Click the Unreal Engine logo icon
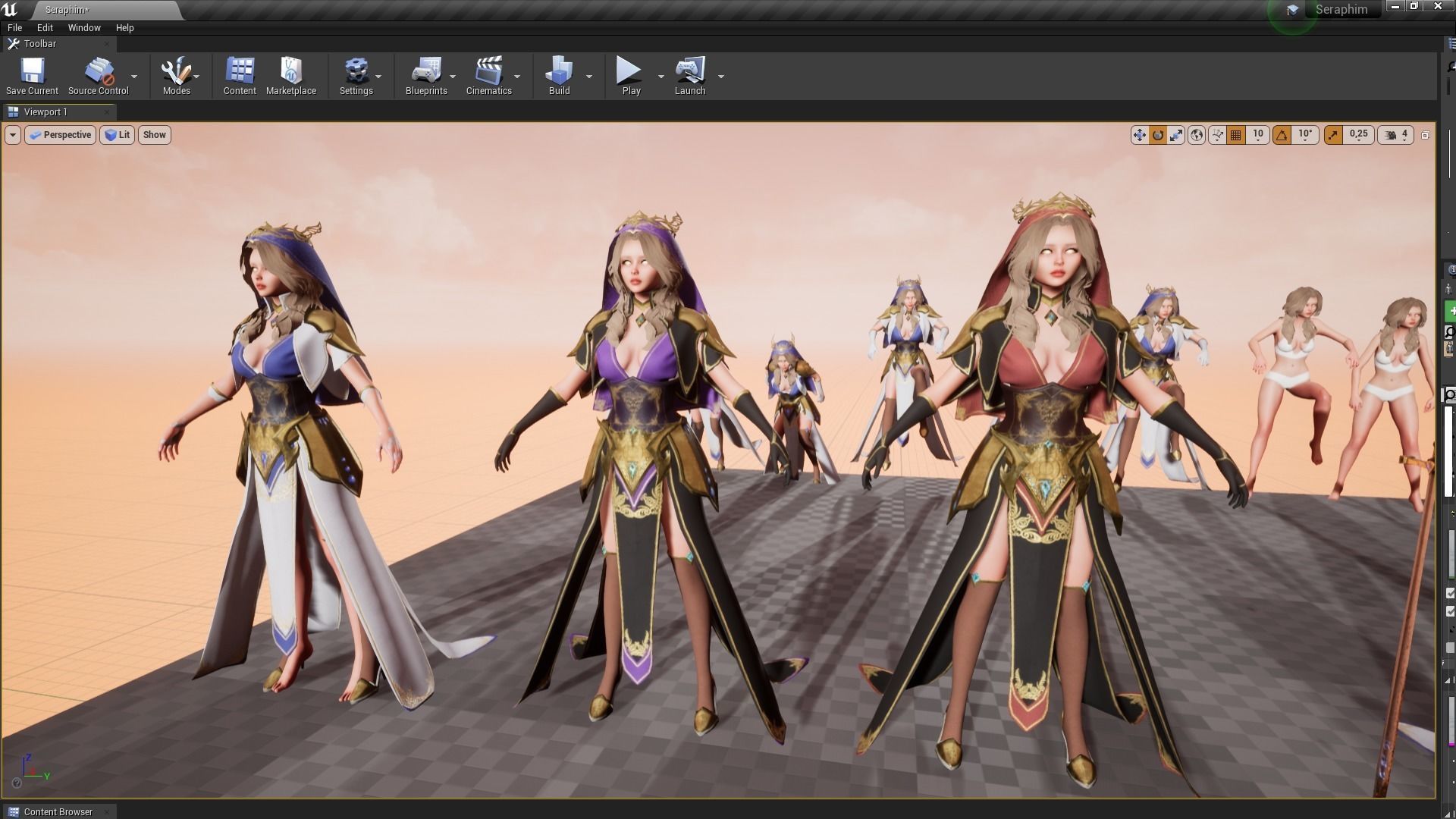1456x819 pixels. point(10,10)
